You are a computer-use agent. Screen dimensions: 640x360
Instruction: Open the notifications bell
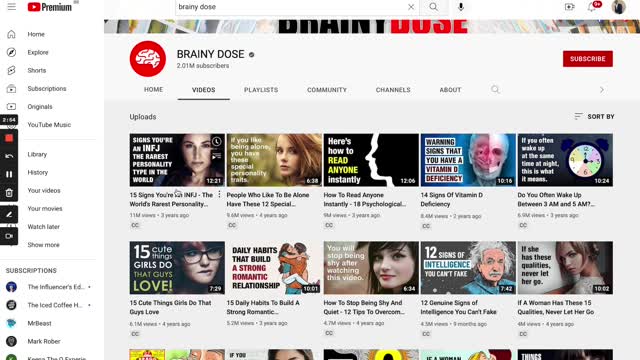[592, 7]
